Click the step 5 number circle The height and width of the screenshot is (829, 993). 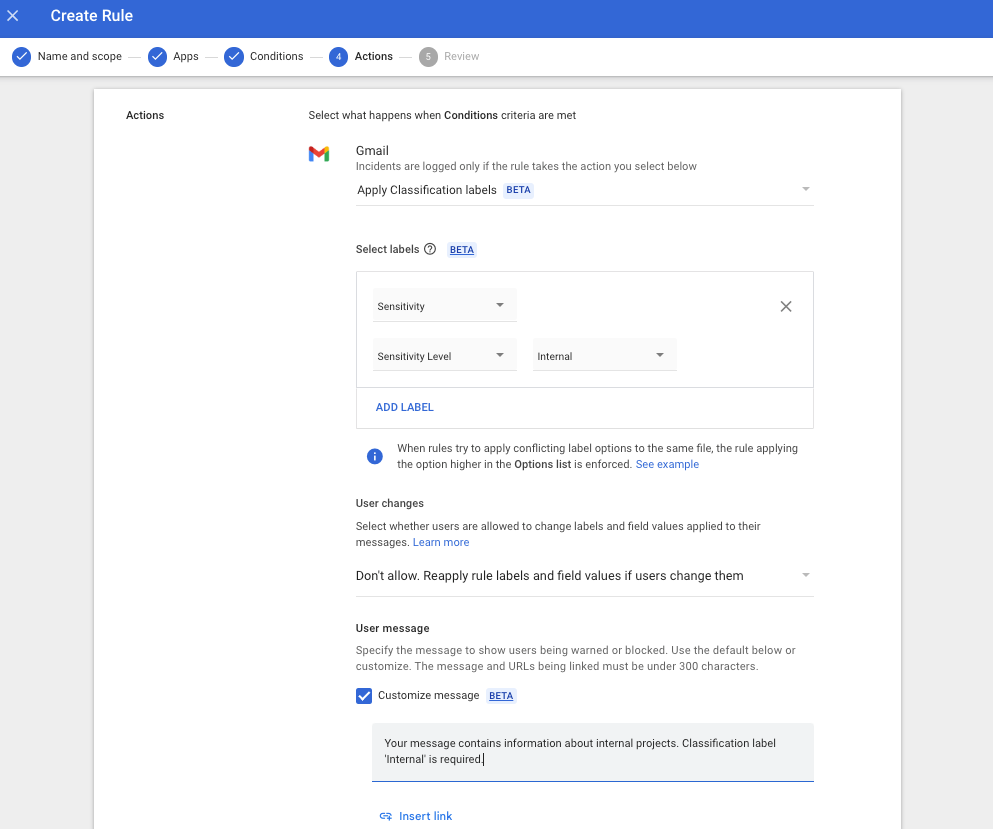(428, 56)
